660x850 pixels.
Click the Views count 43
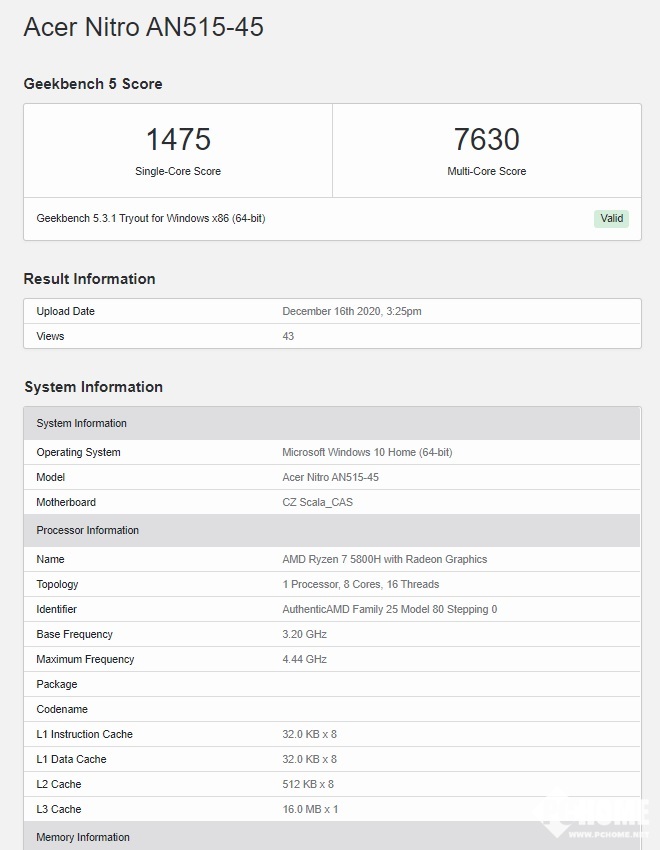[x=288, y=336]
